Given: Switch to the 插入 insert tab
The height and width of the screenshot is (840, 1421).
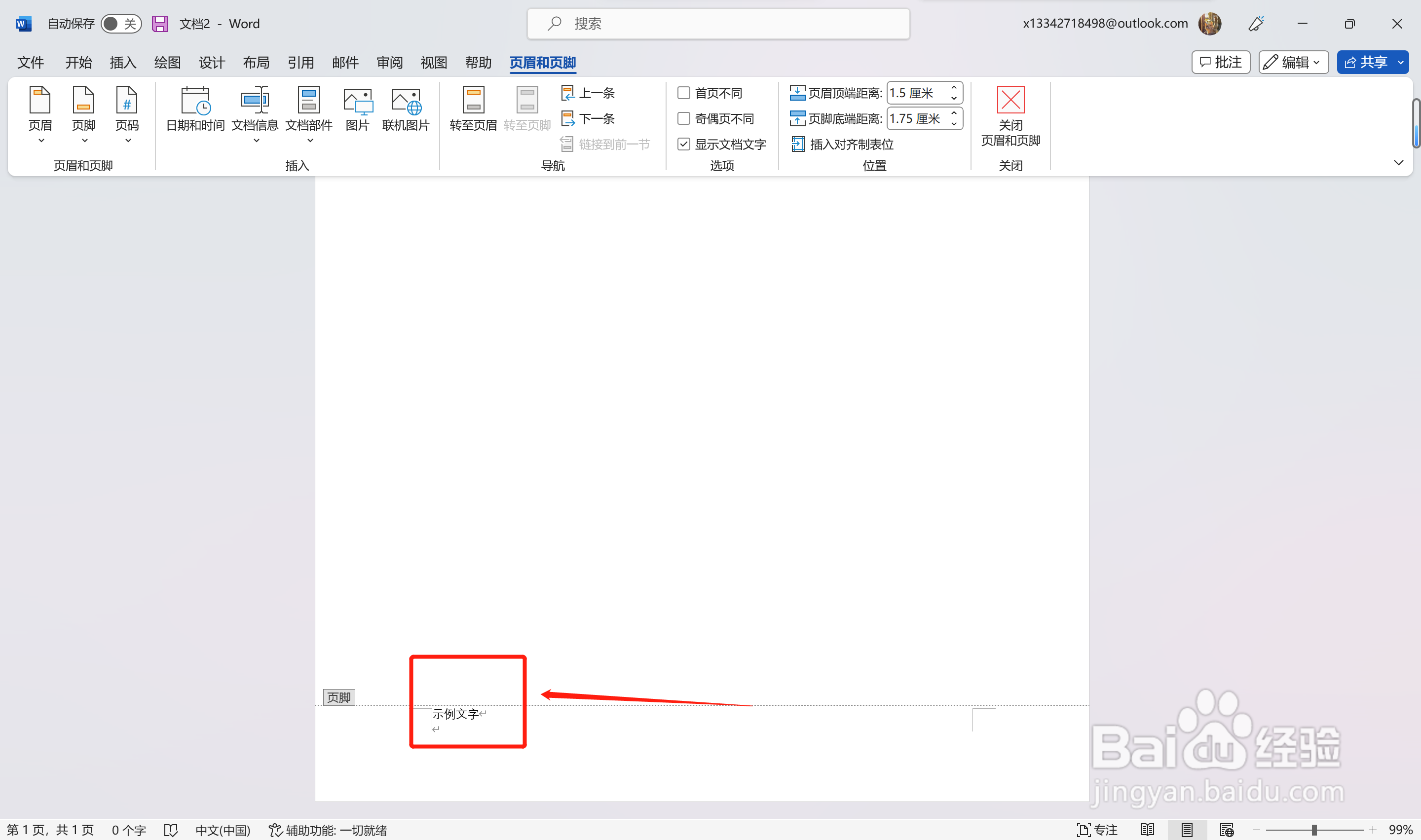Looking at the screenshot, I should tap(123, 62).
